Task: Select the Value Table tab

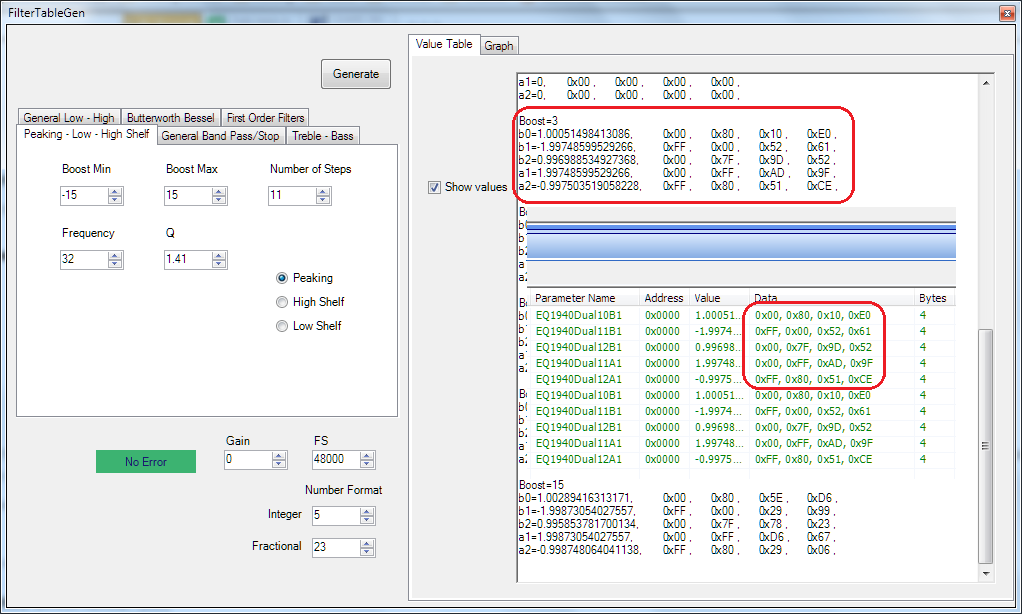Action: [x=444, y=44]
